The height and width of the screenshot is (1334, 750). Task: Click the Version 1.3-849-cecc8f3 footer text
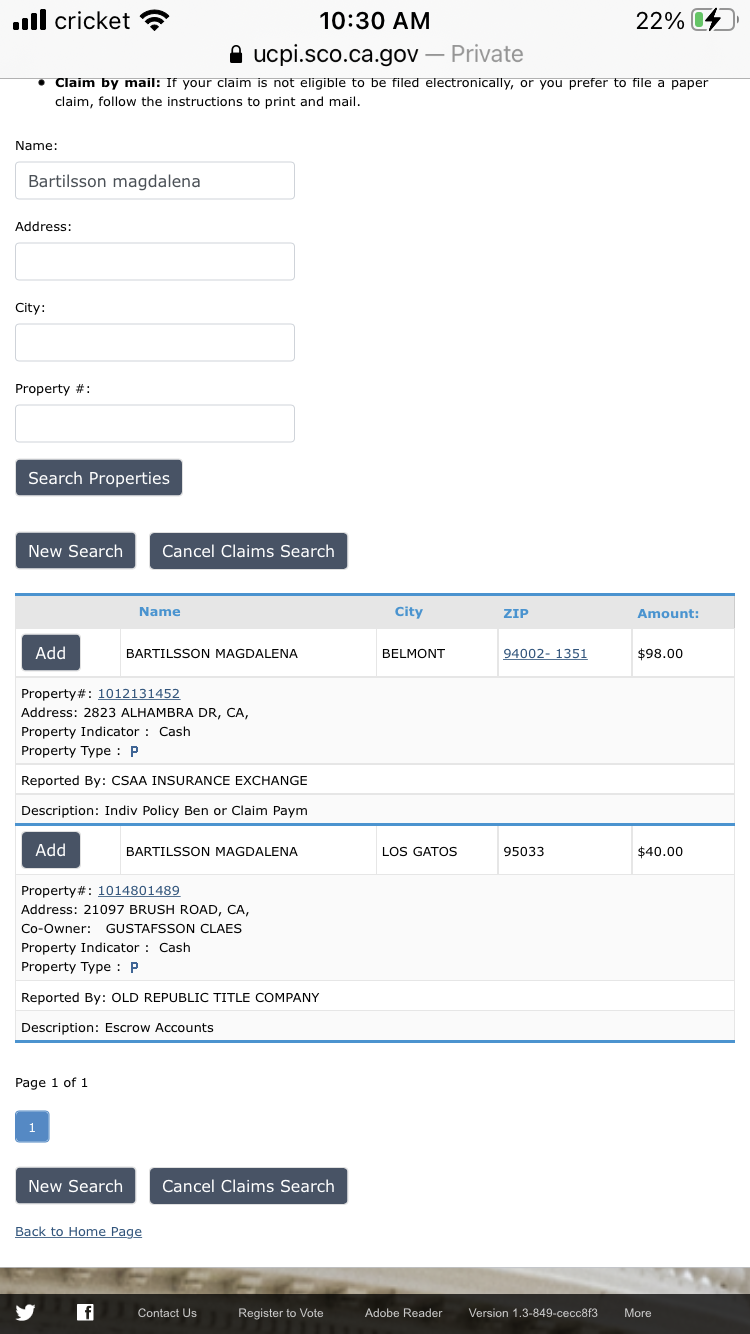[x=533, y=1313]
